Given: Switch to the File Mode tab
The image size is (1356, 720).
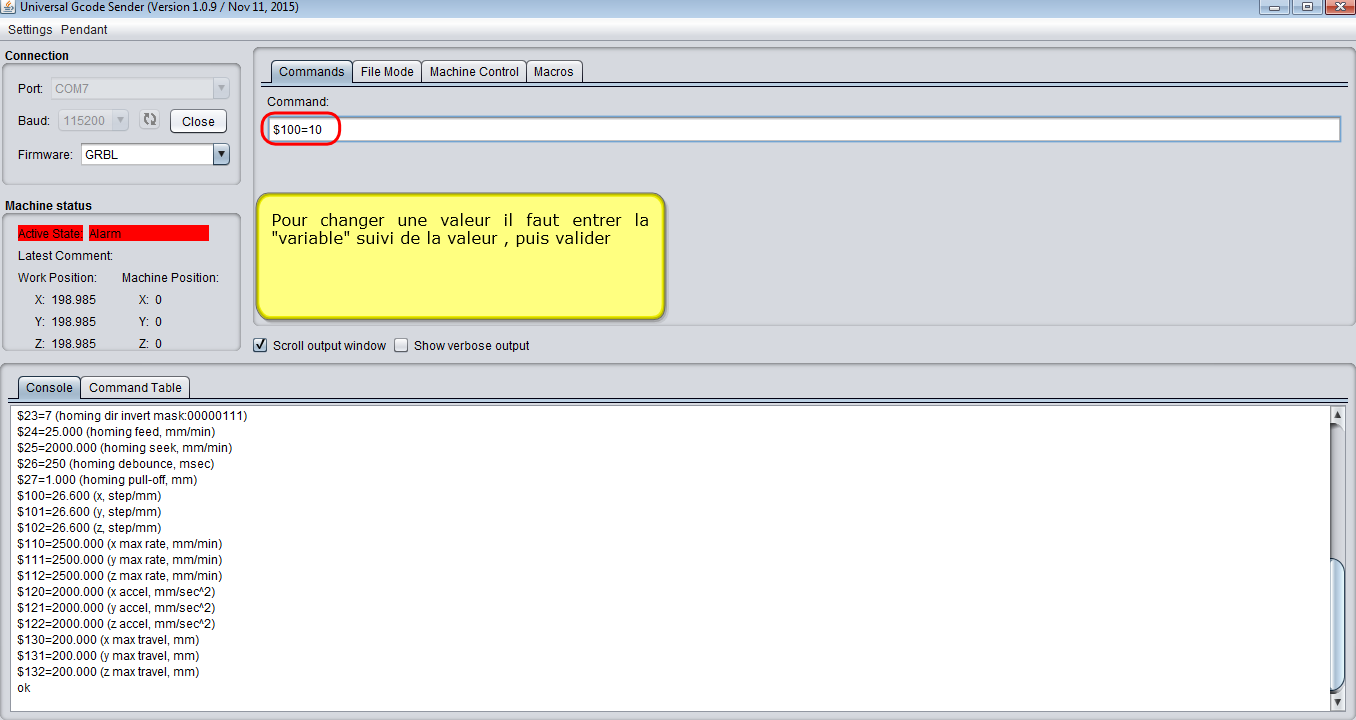Looking at the screenshot, I should pyautogui.click(x=387, y=72).
